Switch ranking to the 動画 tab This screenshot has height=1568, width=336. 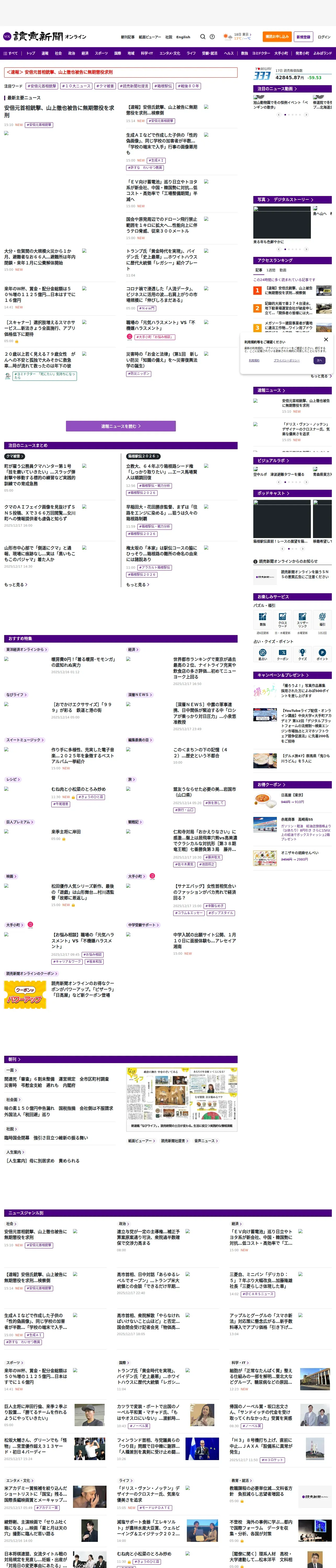[283, 270]
